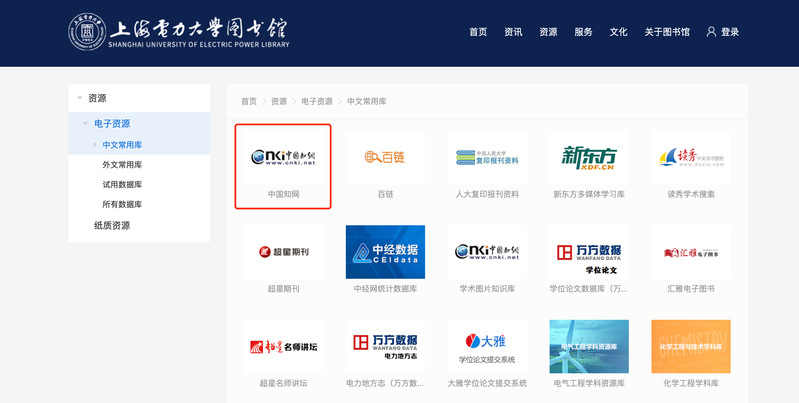Open the CNKI 中国知网 logo card
Viewport: 799px width, 403px height.
click(283, 157)
